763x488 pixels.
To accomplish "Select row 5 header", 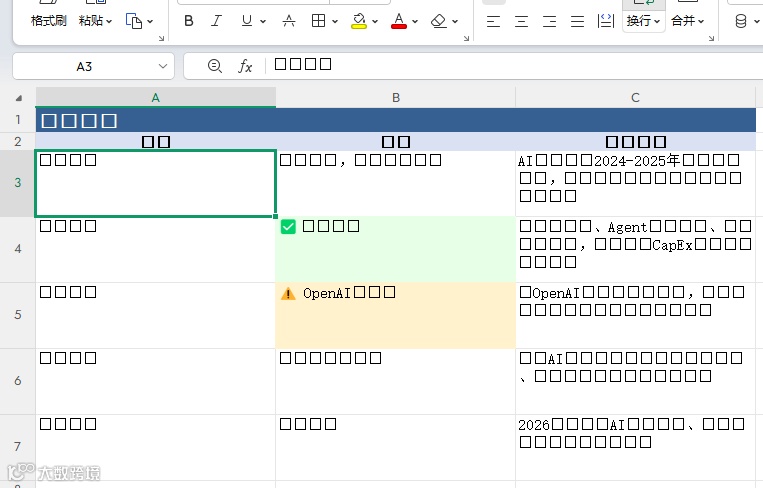I will coord(18,315).
